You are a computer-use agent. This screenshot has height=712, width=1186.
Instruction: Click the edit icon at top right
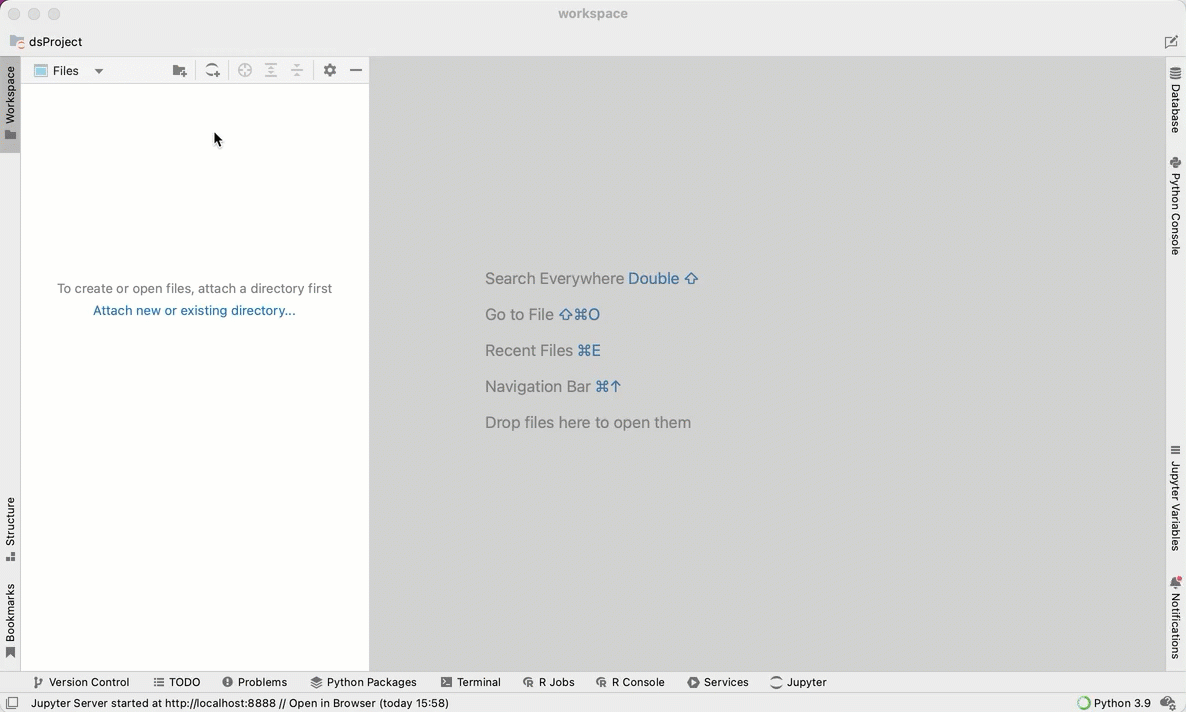[1171, 42]
